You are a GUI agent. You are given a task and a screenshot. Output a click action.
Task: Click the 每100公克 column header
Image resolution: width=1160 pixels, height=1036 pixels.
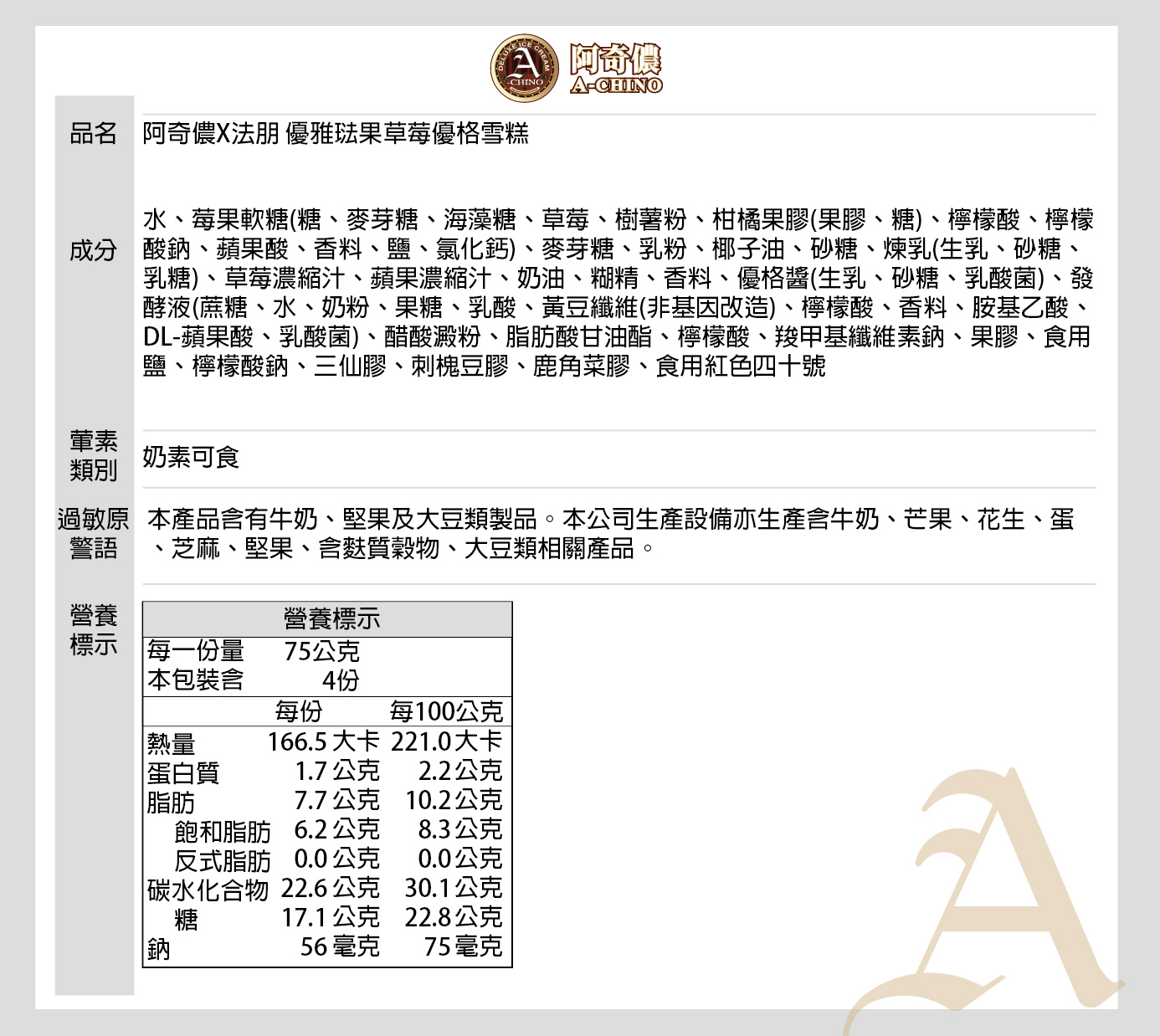click(x=446, y=711)
